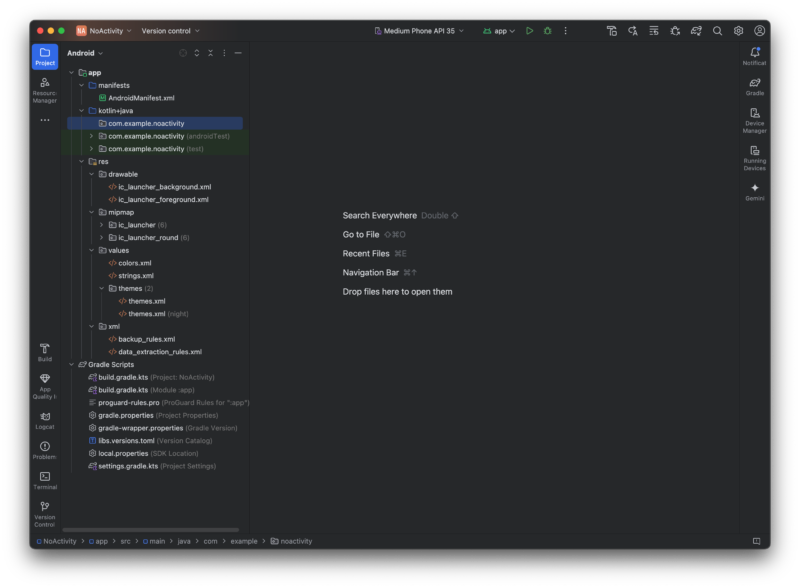
Task: Select AndroidManifest.xml in the project tree
Action: (x=141, y=98)
